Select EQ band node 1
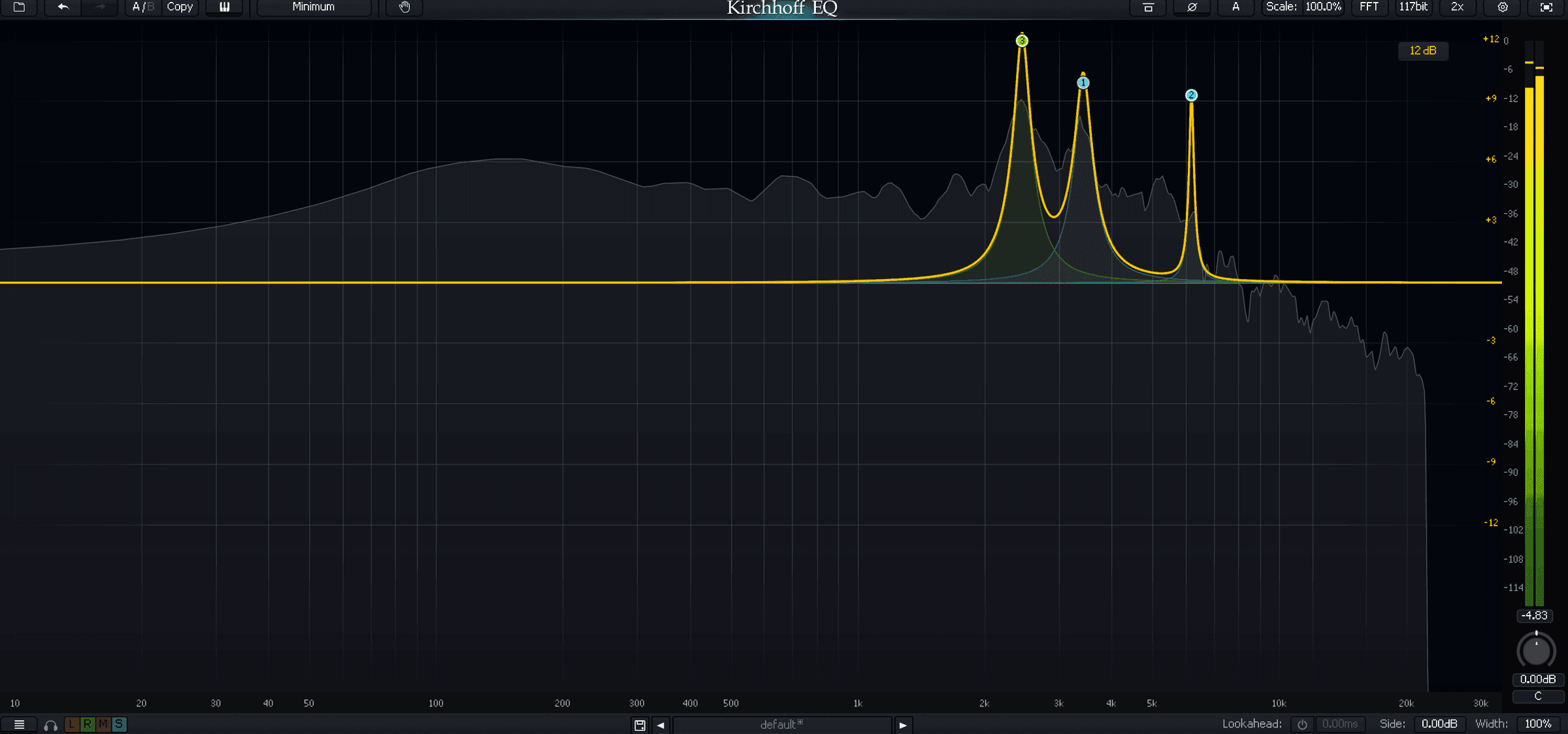The width and height of the screenshot is (1568, 734). [x=1083, y=82]
